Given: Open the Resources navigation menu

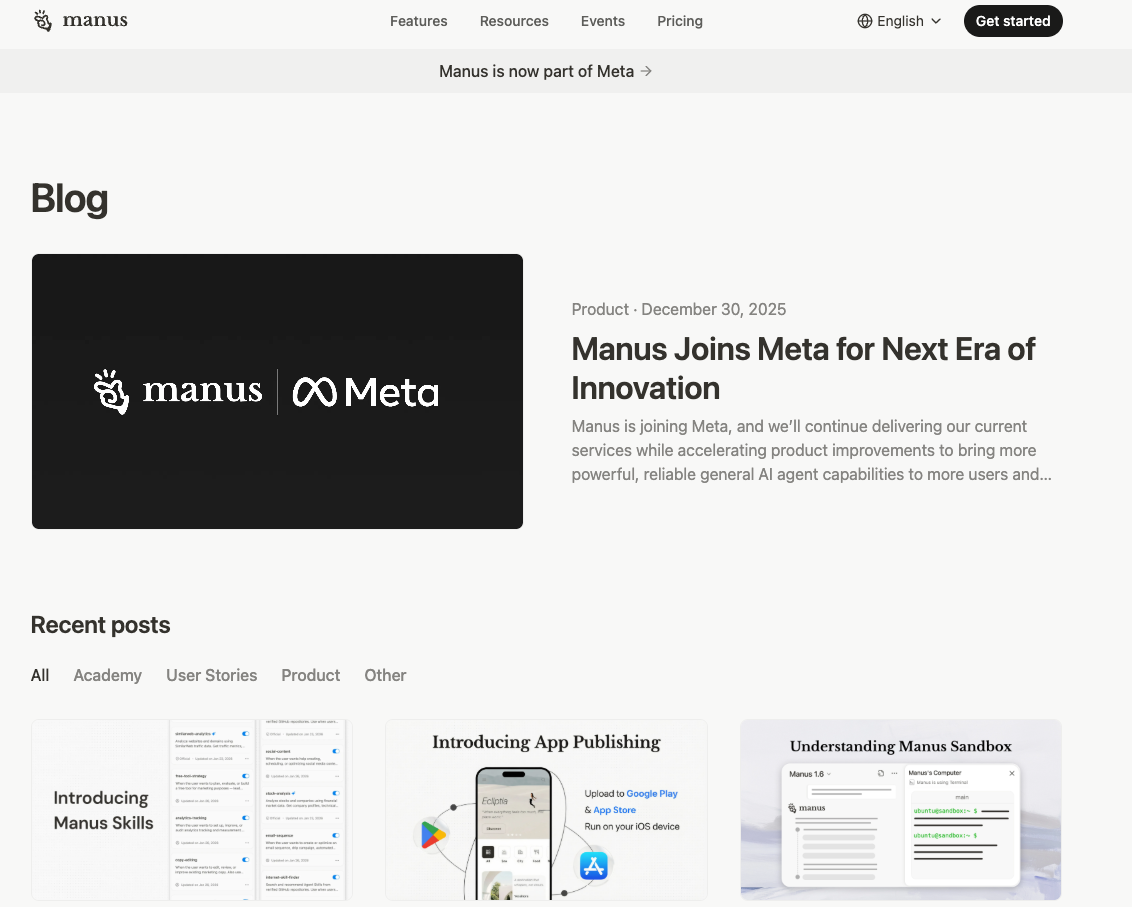Looking at the screenshot, I should (x=514, y=21).
